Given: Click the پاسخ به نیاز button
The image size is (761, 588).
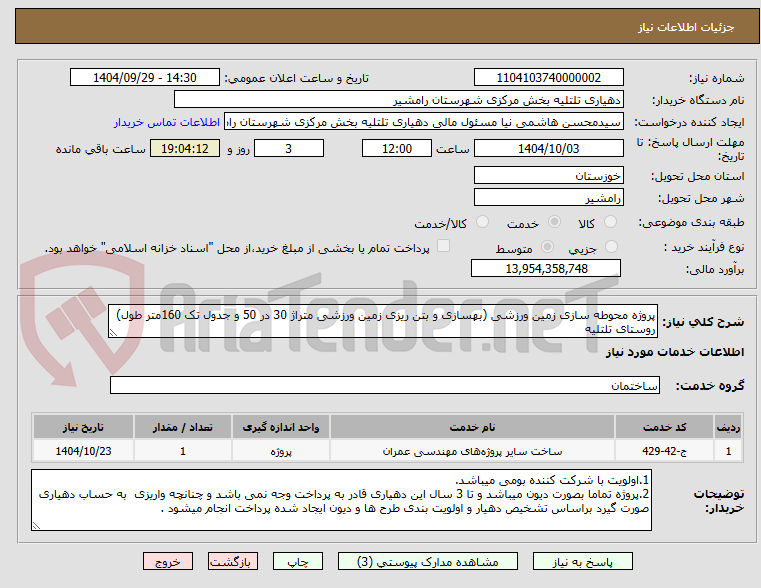Looking at the screenshot, I should click(x=582, y=561).
